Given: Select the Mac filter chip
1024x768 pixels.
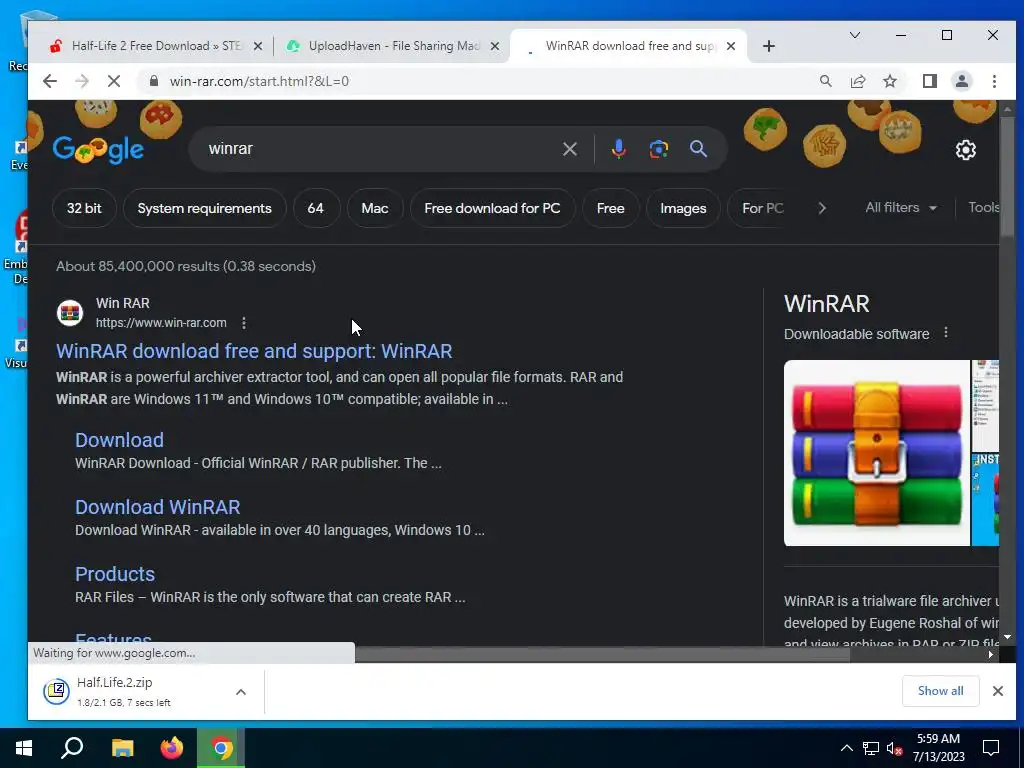Looking at the screenshot, I should [375, 208].
